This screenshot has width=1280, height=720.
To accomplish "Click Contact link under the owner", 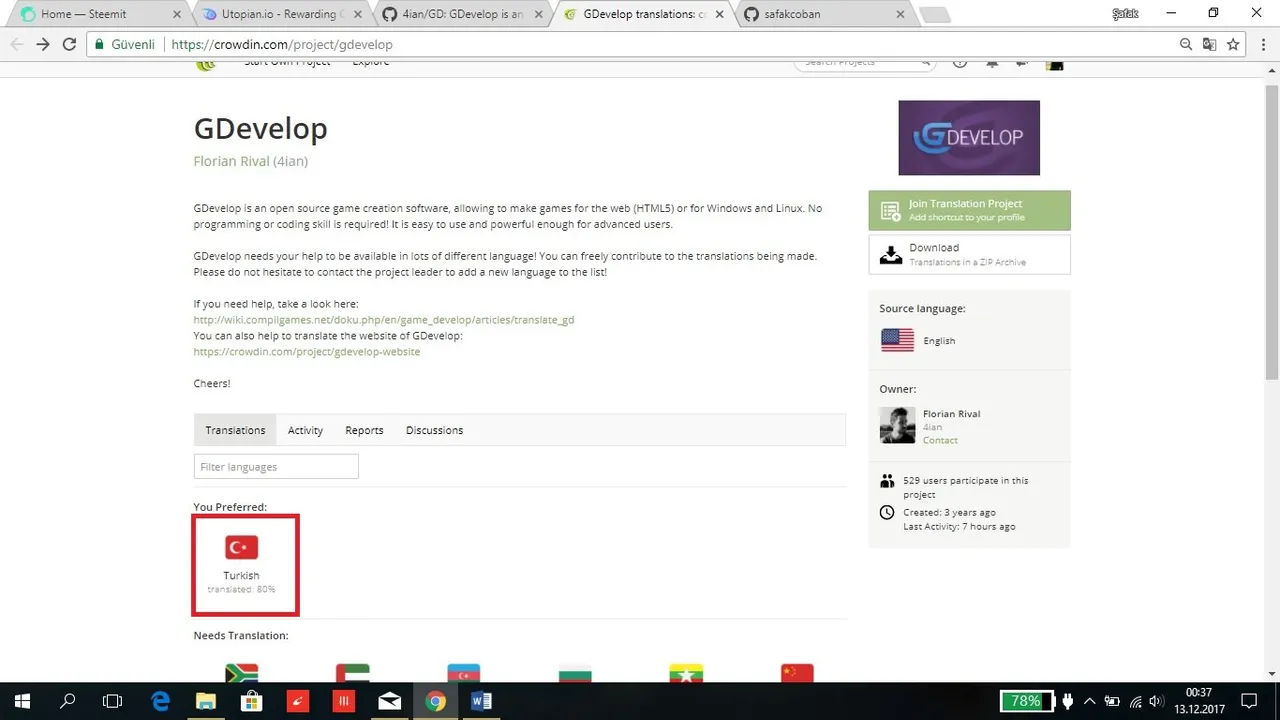I will 940,440.
